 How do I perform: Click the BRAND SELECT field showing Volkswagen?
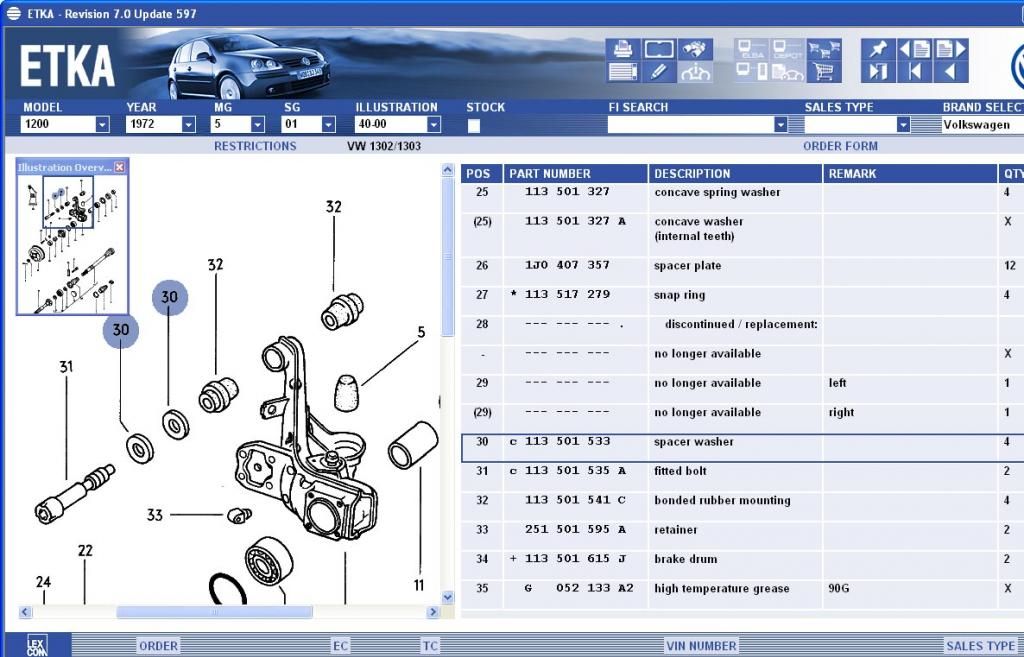(x=982, y=125)
